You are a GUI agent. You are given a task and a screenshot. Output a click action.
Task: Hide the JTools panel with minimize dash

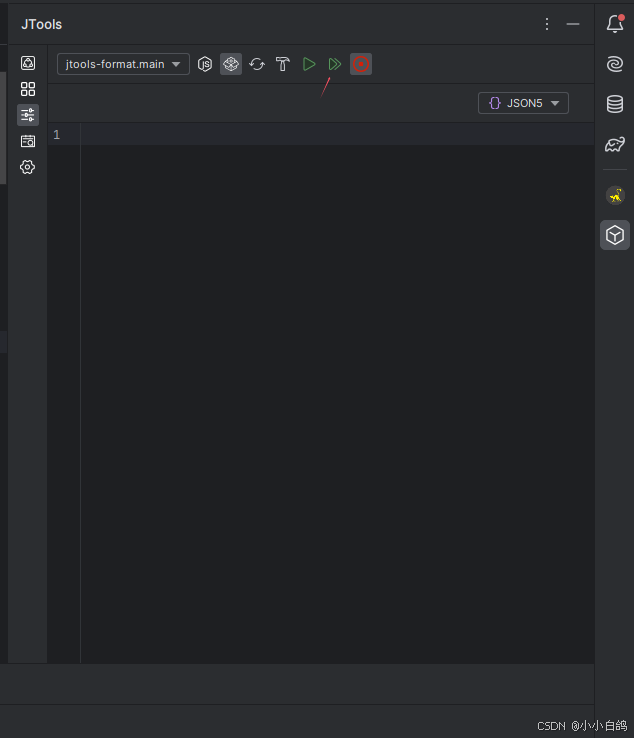(x=573, y=24)
